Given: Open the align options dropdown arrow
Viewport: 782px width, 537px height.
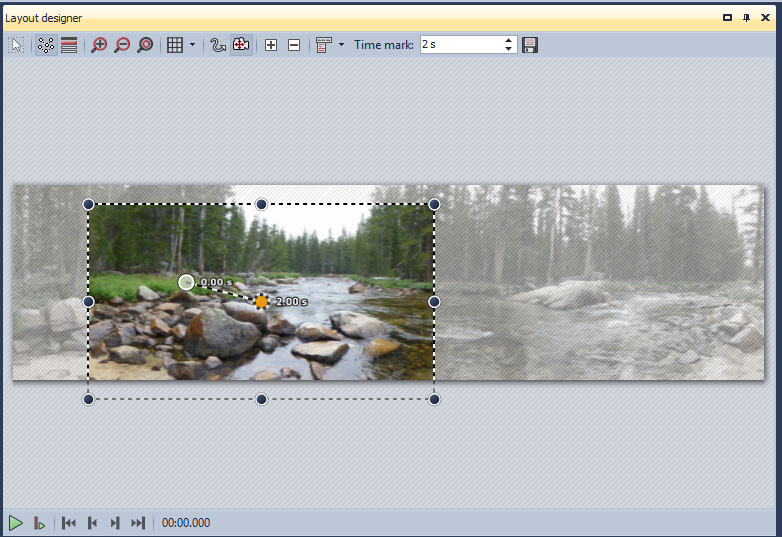Looking at the screenshot, I should coord(342,45).
